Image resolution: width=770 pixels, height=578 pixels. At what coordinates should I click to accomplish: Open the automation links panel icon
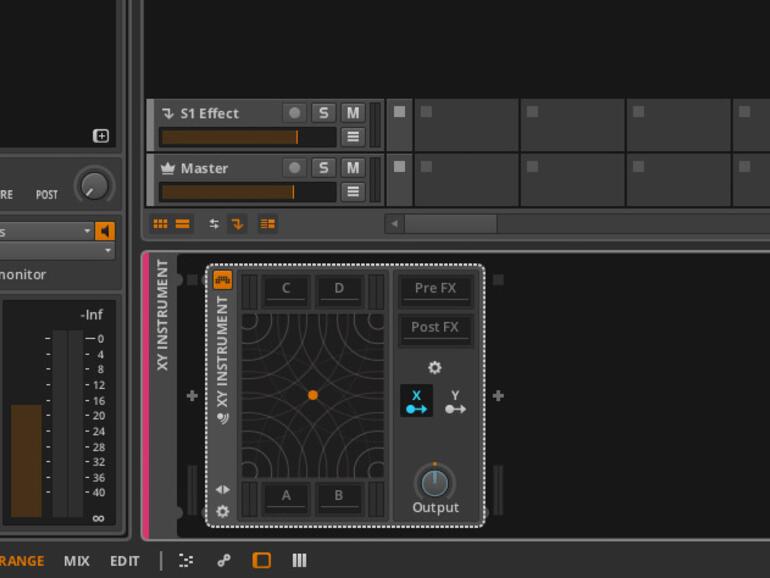tap(223, 561)
